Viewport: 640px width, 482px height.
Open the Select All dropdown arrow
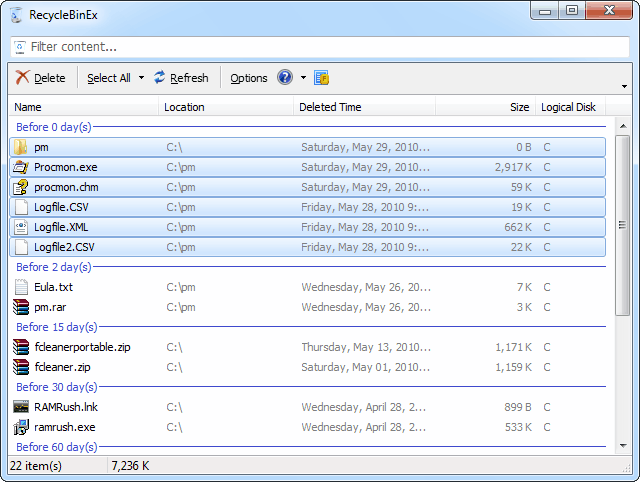coord(141,78)
